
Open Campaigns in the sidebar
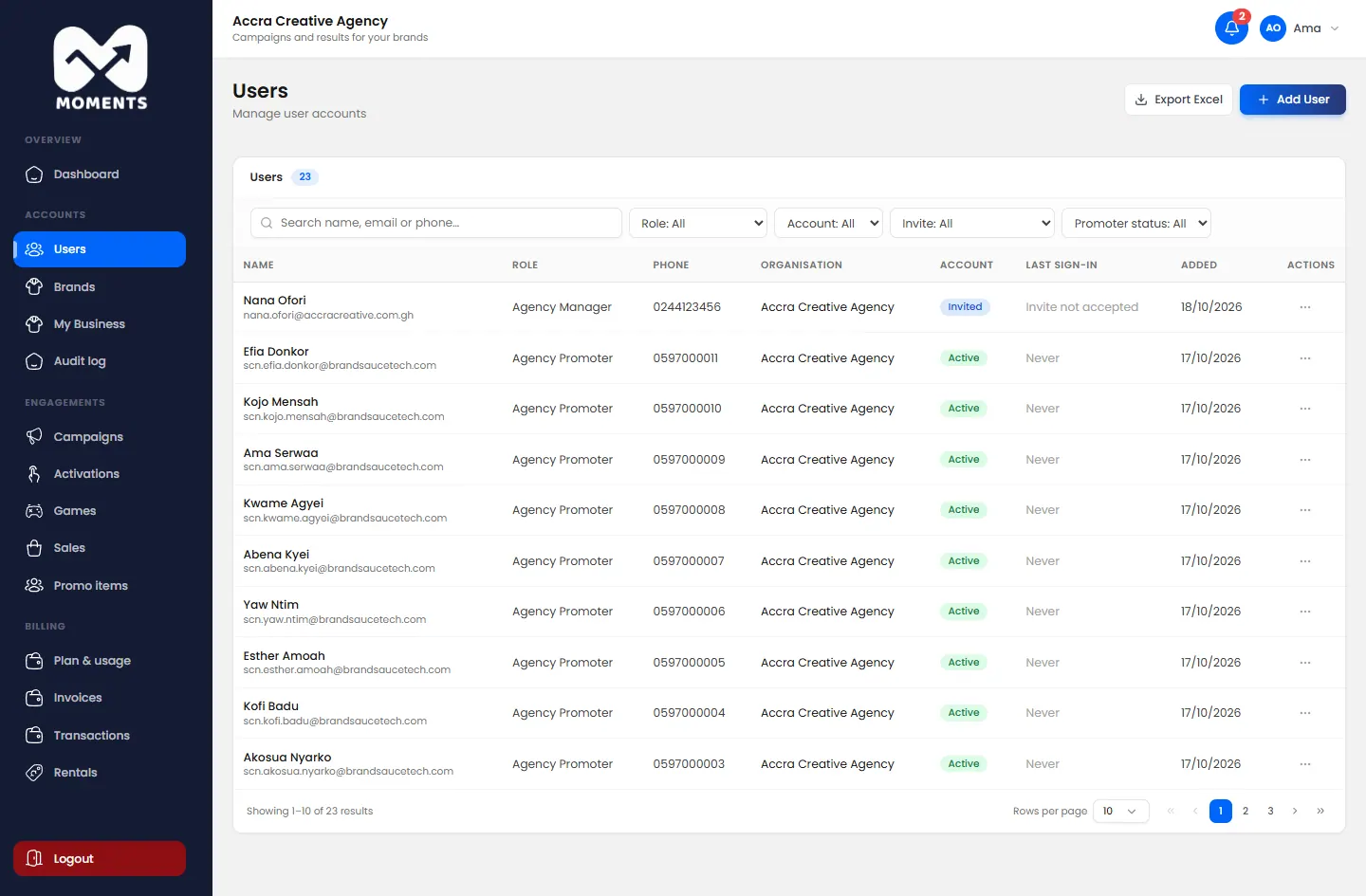pyautogui.click(x=100, y=437)
